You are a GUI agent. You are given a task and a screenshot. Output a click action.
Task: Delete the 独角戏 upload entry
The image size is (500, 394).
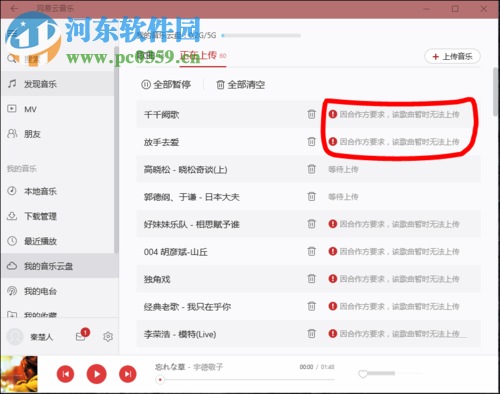pyautogui.click(x=311, y=278)
